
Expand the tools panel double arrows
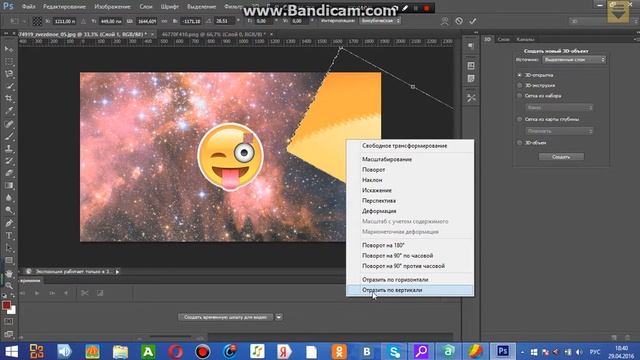click(x=6, y=33)
